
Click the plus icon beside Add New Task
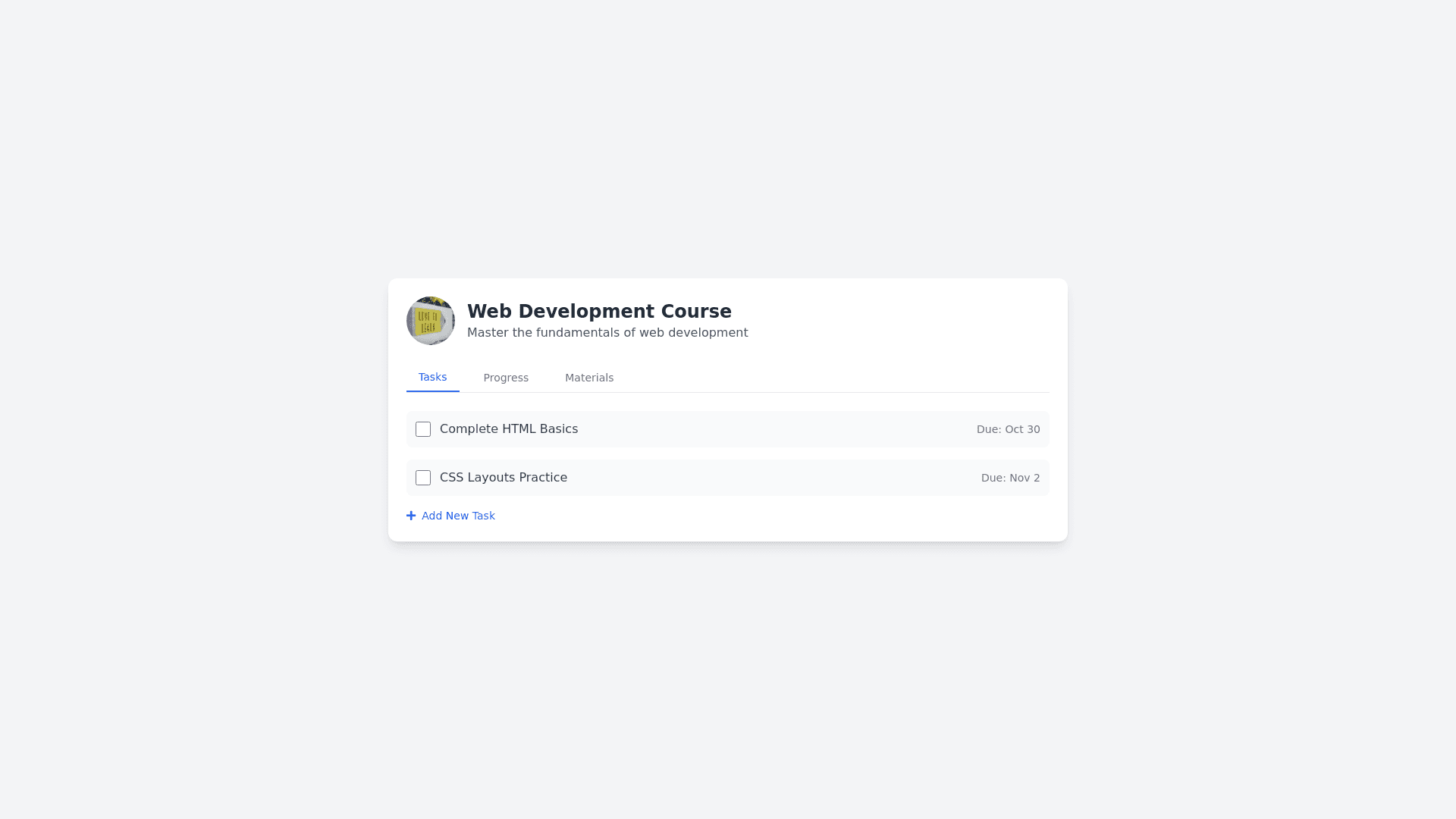(x=411, y=516)
